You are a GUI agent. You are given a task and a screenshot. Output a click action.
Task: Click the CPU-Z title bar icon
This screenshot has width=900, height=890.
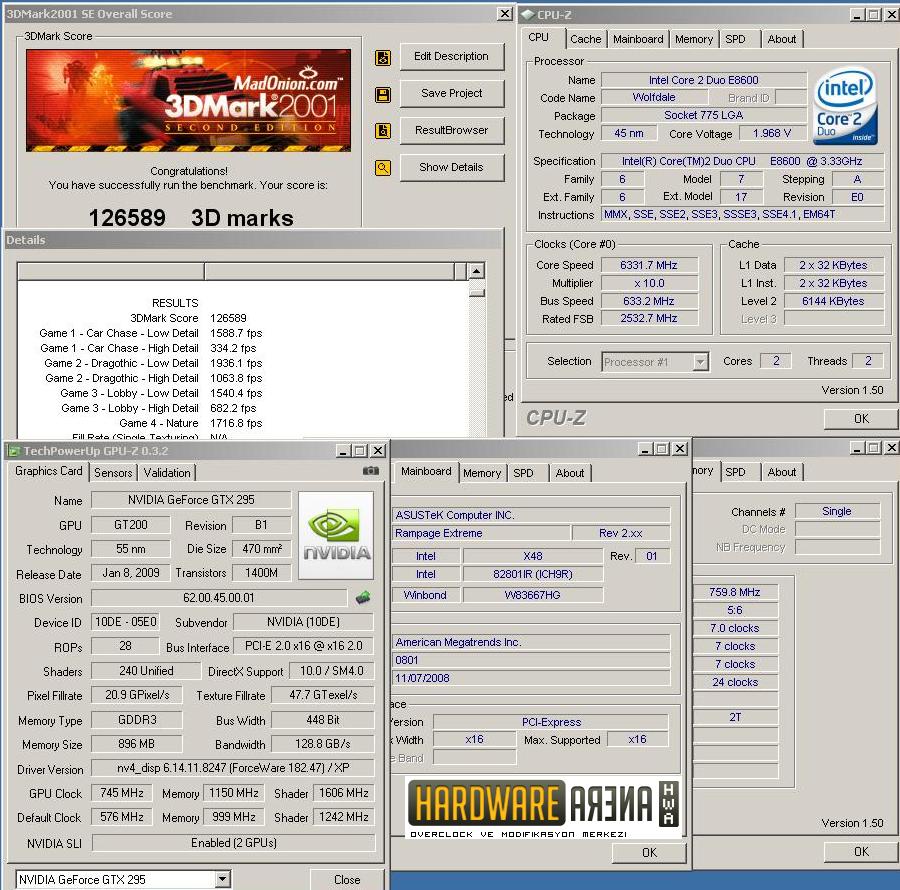coord(528,14)
